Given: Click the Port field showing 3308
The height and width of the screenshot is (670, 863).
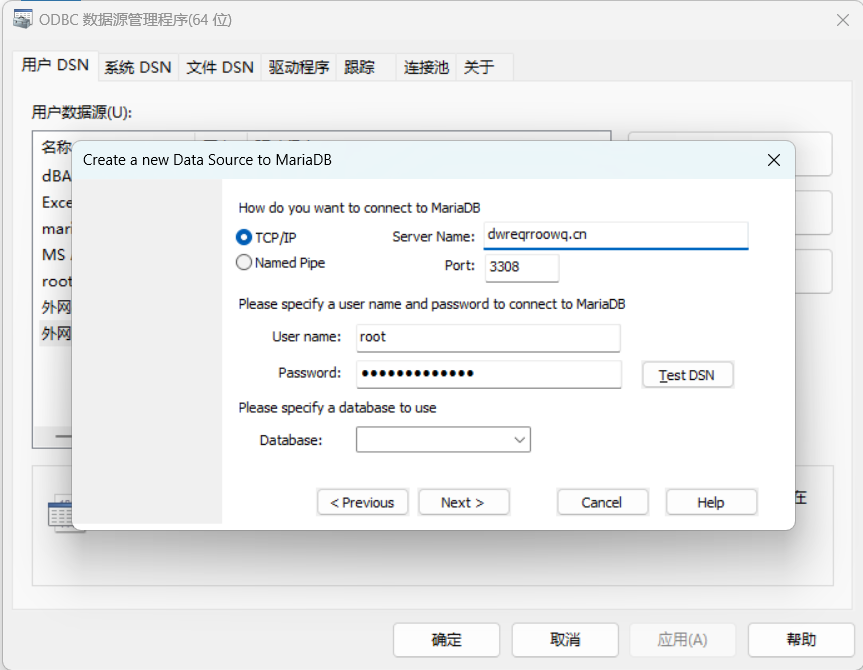Looking at the screenshot, I should (x=522, y=267).
